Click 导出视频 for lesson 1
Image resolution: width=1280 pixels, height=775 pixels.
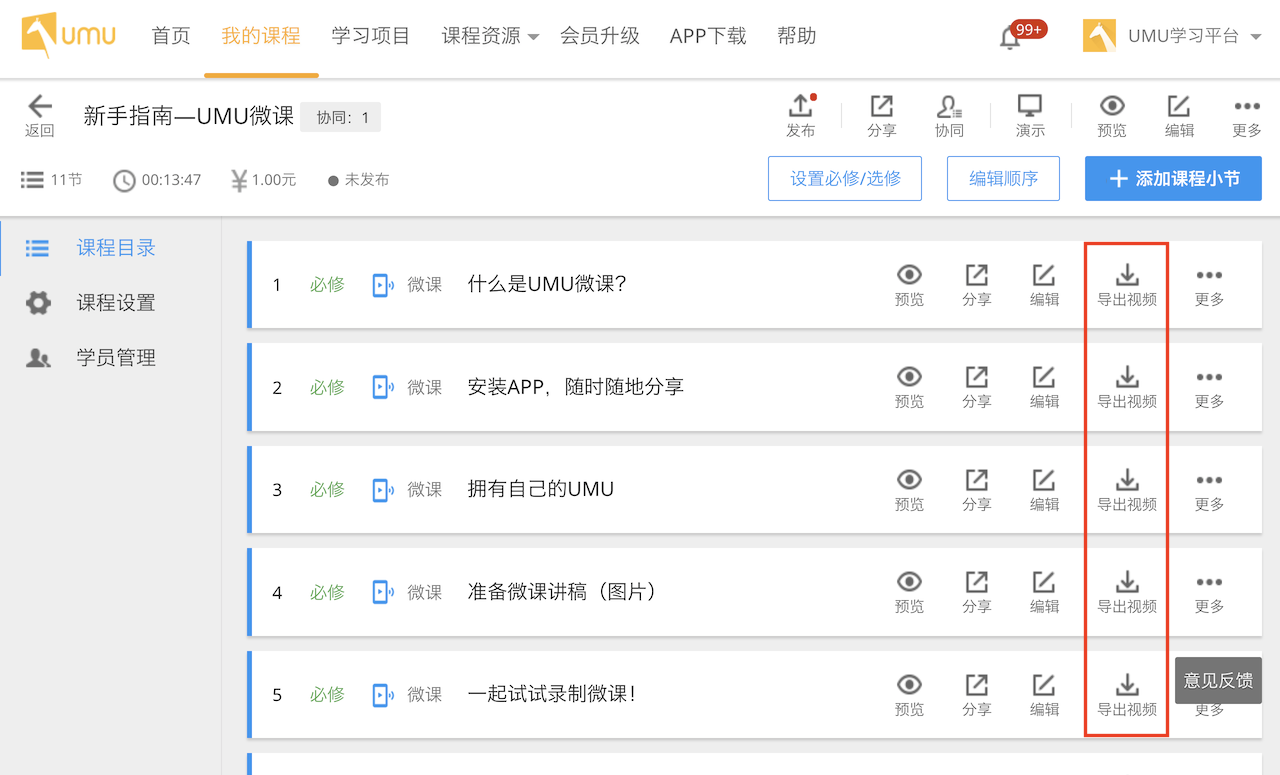tap(1127, 275)
